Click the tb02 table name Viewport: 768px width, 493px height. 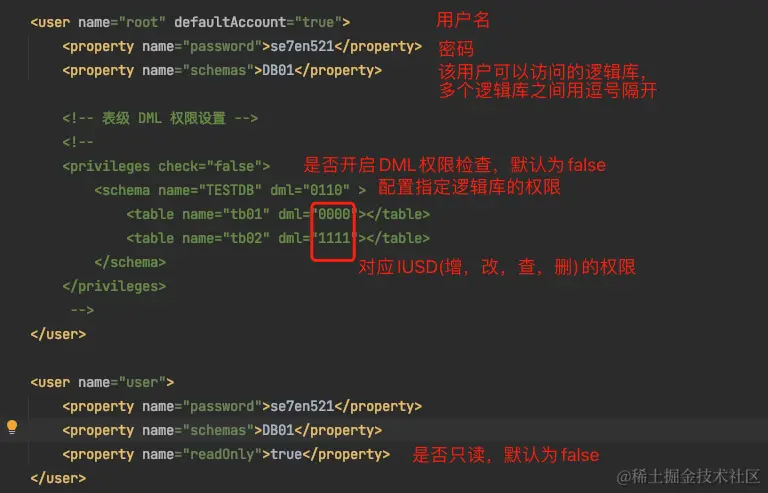tap(246, 238)
